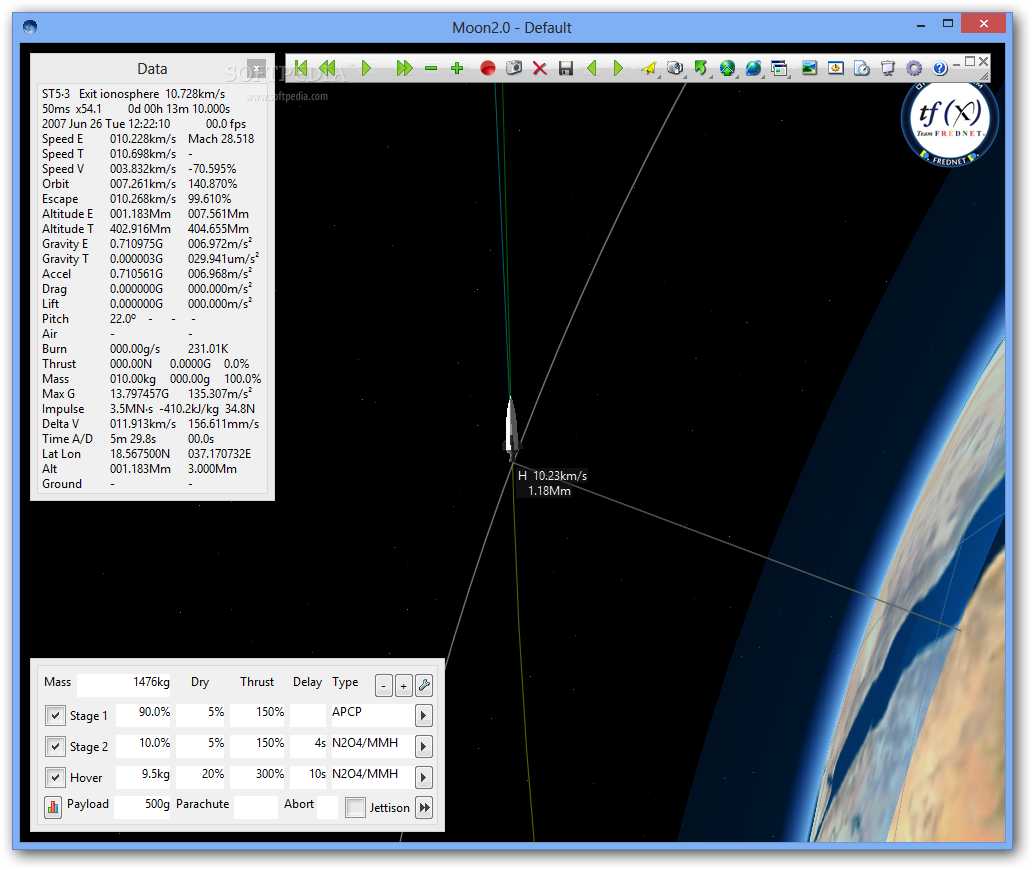Click the green curved arrow icon
The width and height of the screenshot is (1033, 870).
[x=701, y=68]
